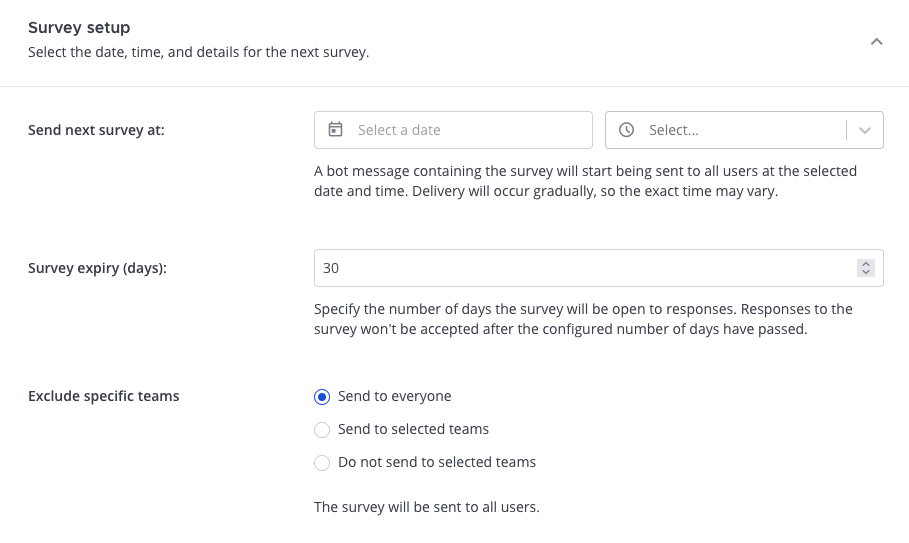Collapse the Survey setup section chevron

(876, 42)
